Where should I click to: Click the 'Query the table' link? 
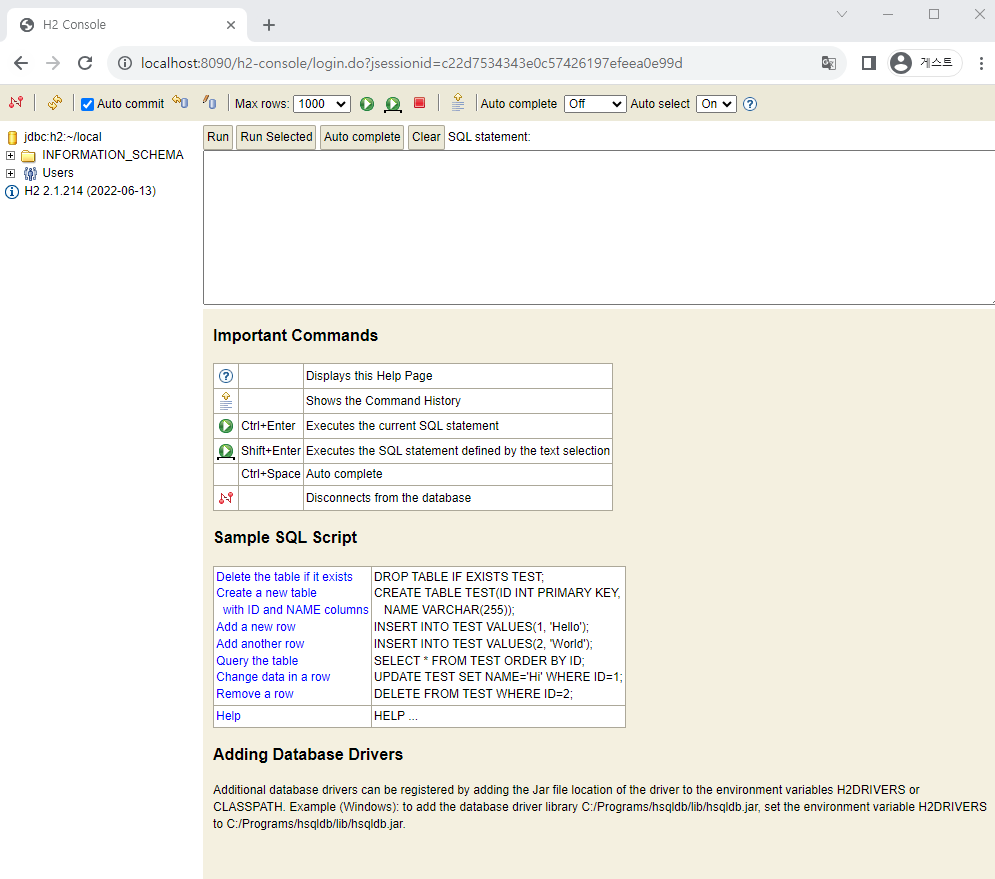coord(257,661)
